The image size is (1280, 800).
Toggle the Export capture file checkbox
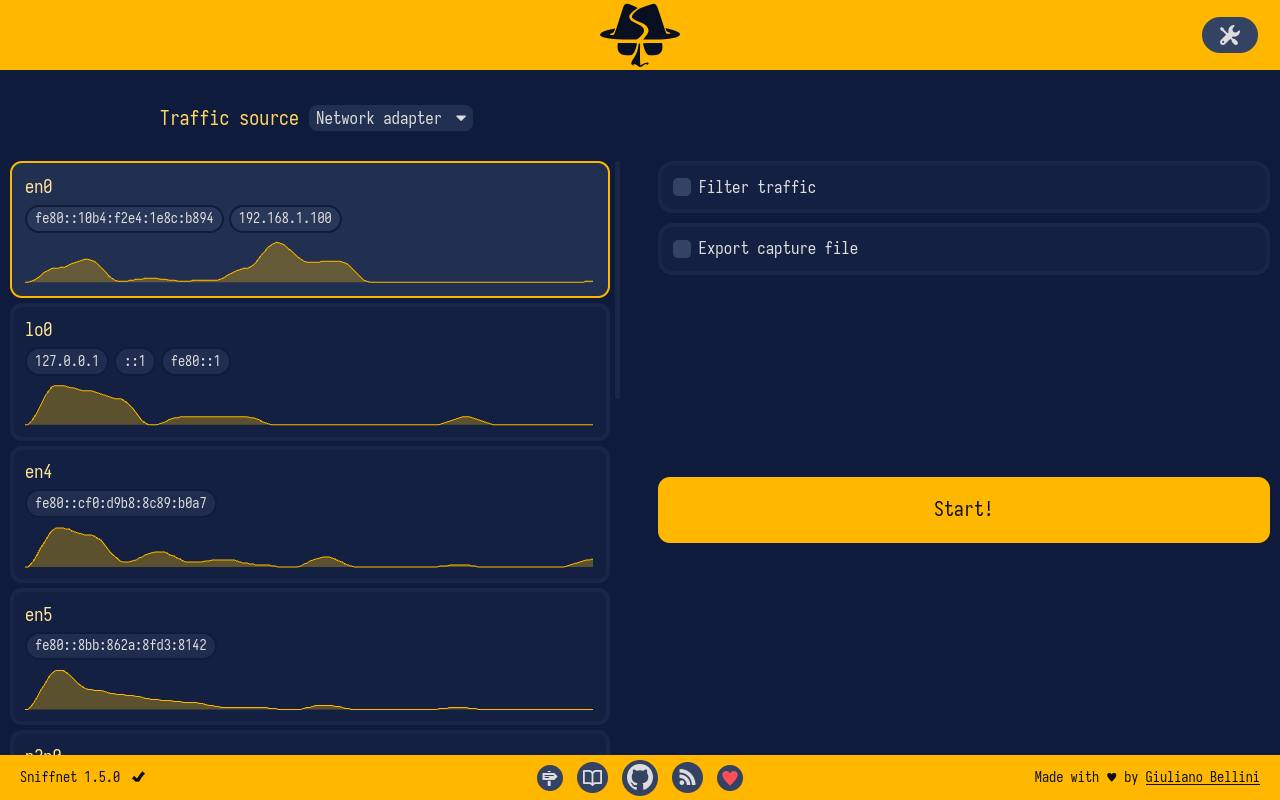[x=682, y=248]
